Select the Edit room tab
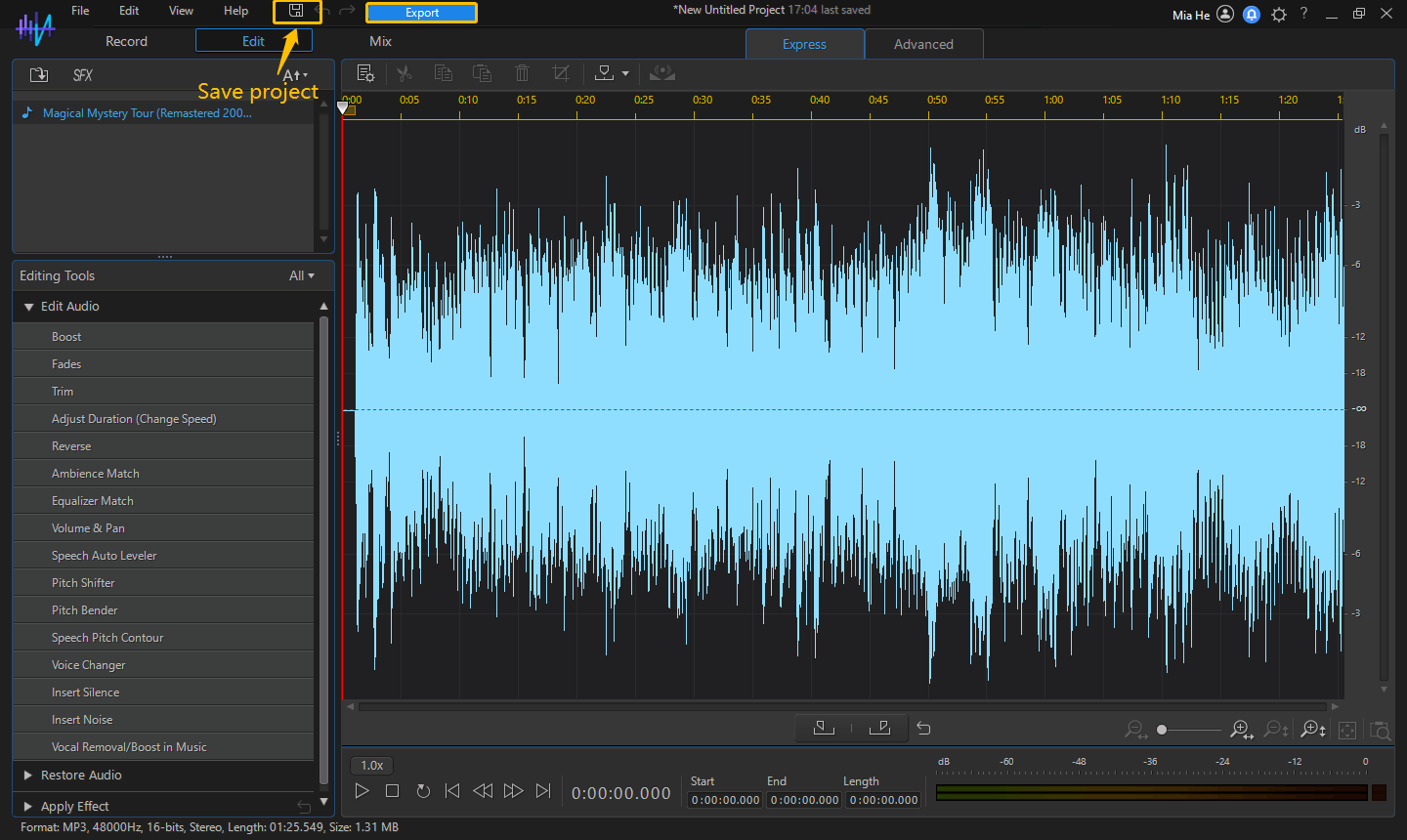1407x840 pixels. click(x=254, y=41)
